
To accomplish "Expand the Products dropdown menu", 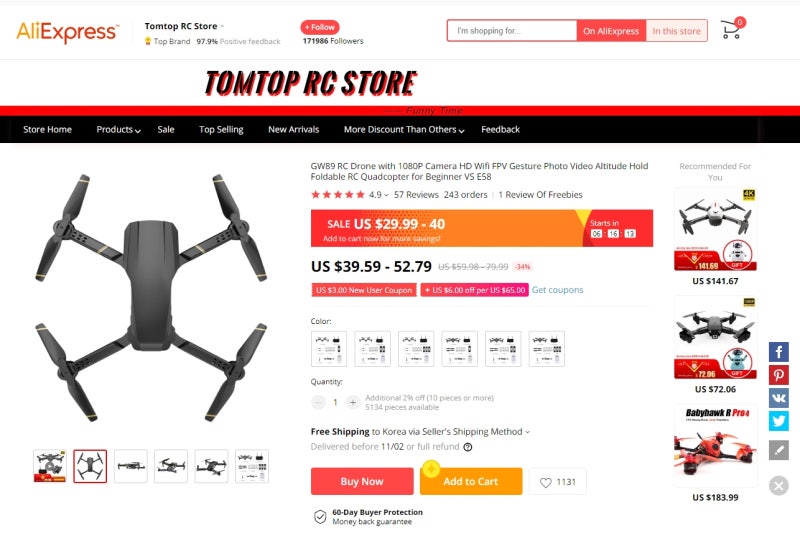I will tap(118, 130).
